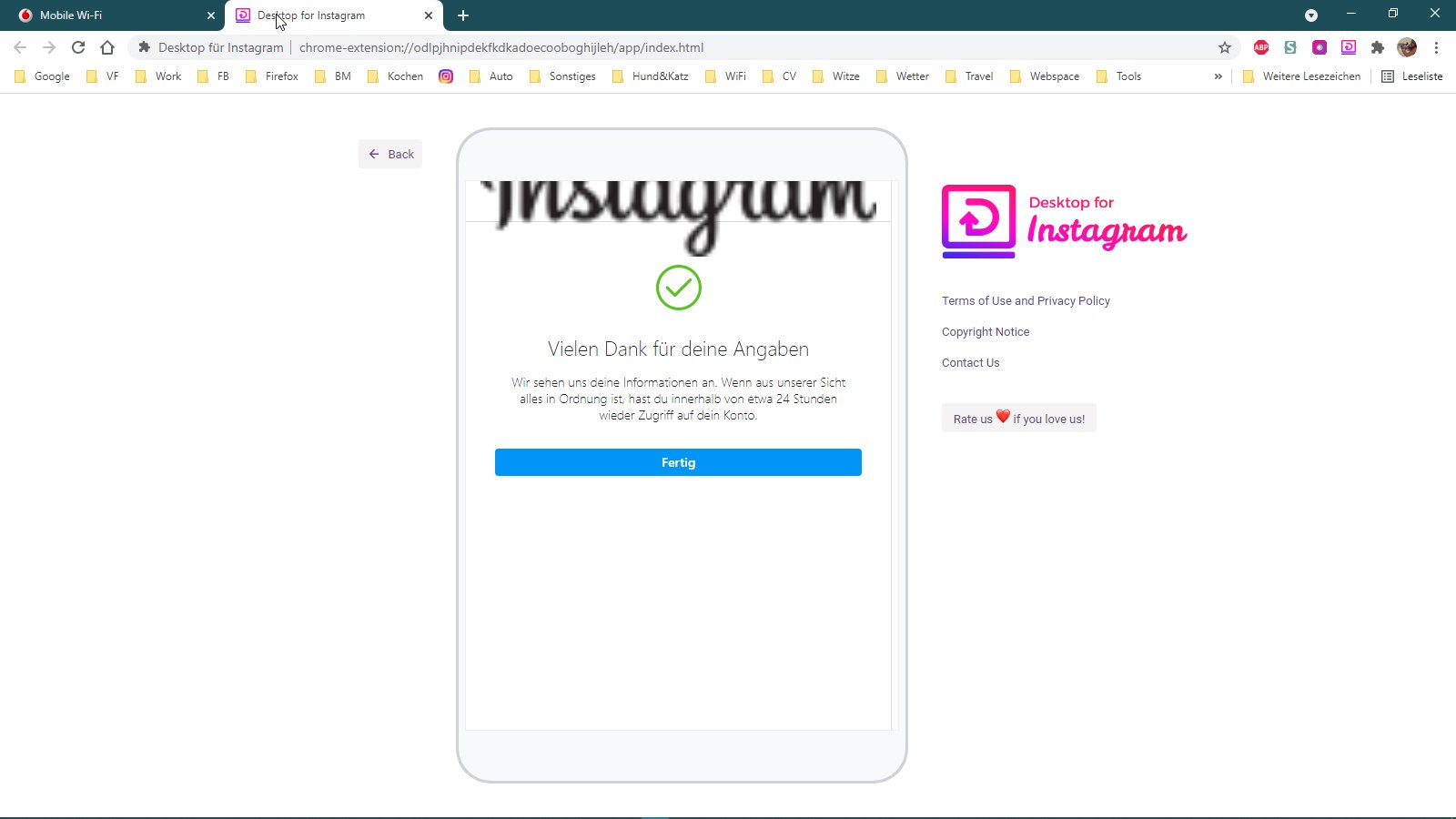The width and height of the screenshot is (1456, 819).
Task: Click the Vielen Dank für deine Angaben heading
Action: tap(678, 349)
